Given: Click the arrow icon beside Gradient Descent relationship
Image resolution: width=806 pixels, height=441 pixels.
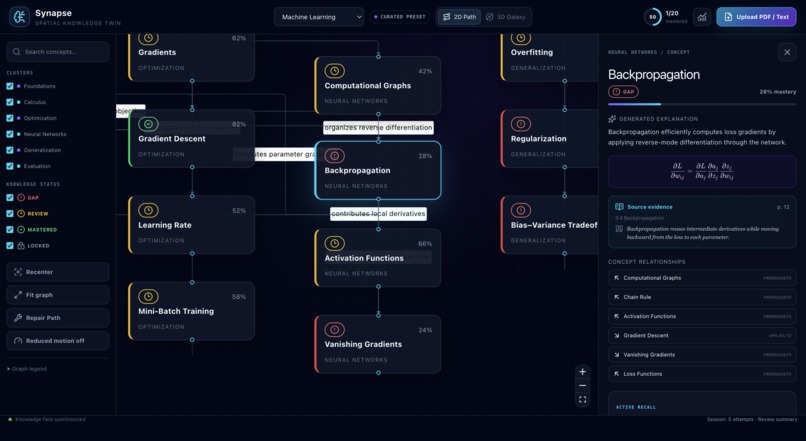Looking at the screenshot, I should 616,336.
